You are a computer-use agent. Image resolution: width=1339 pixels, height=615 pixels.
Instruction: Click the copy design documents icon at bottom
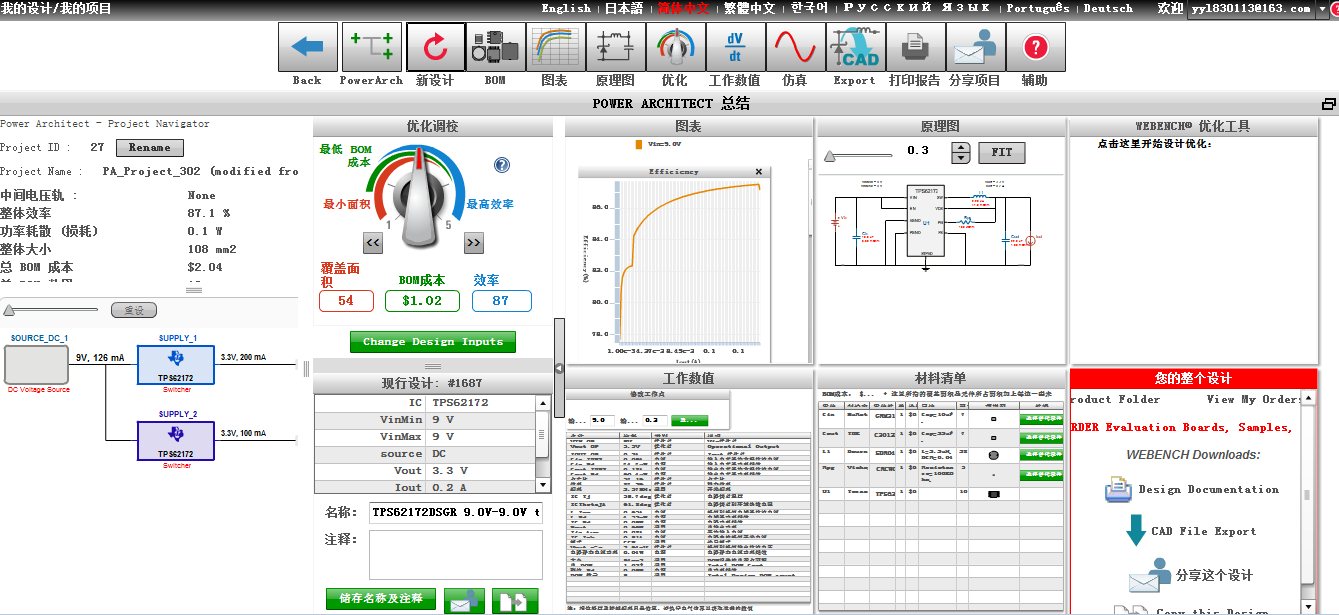(515, 601)
